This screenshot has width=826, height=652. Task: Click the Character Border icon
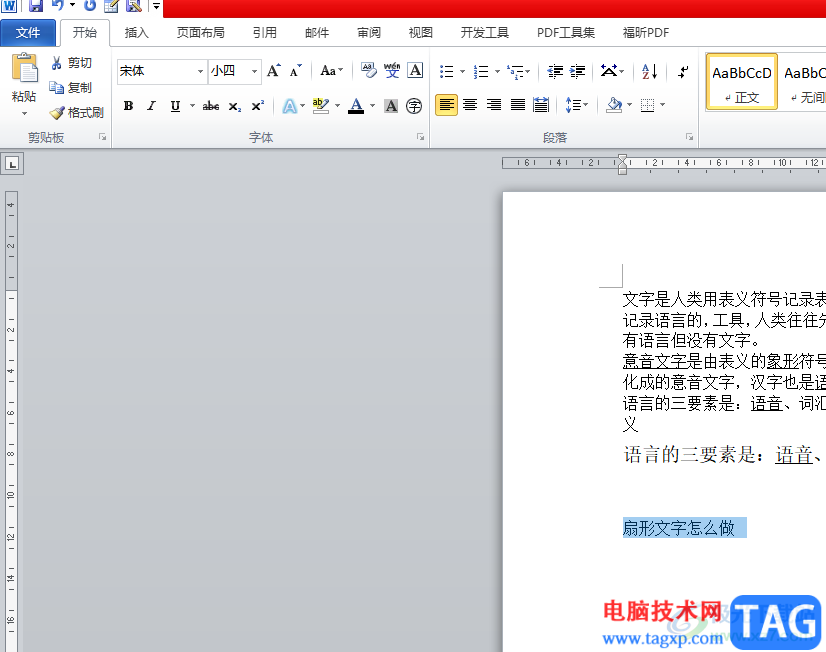click(x=415, y=71)
